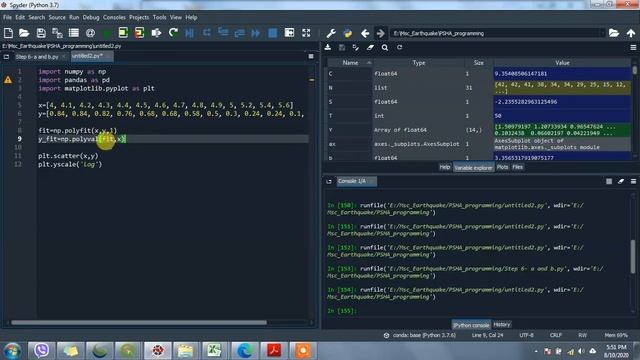
Task: Go back to previous cursor position
Action: [365, 33]
